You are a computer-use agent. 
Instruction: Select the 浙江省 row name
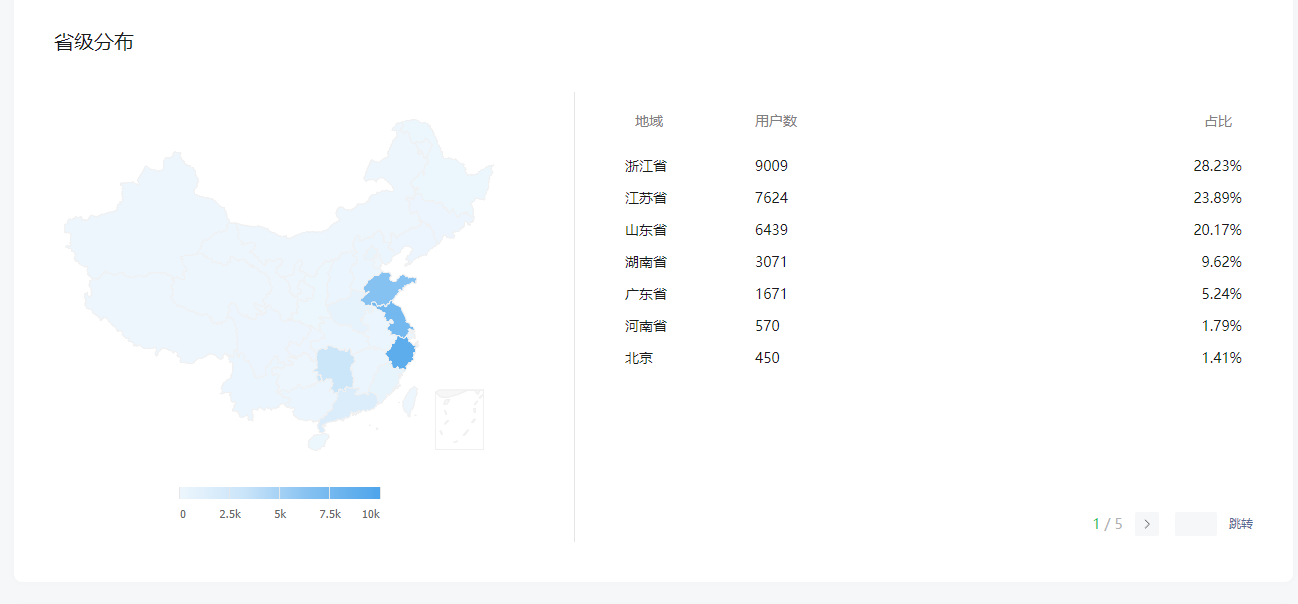646,166
